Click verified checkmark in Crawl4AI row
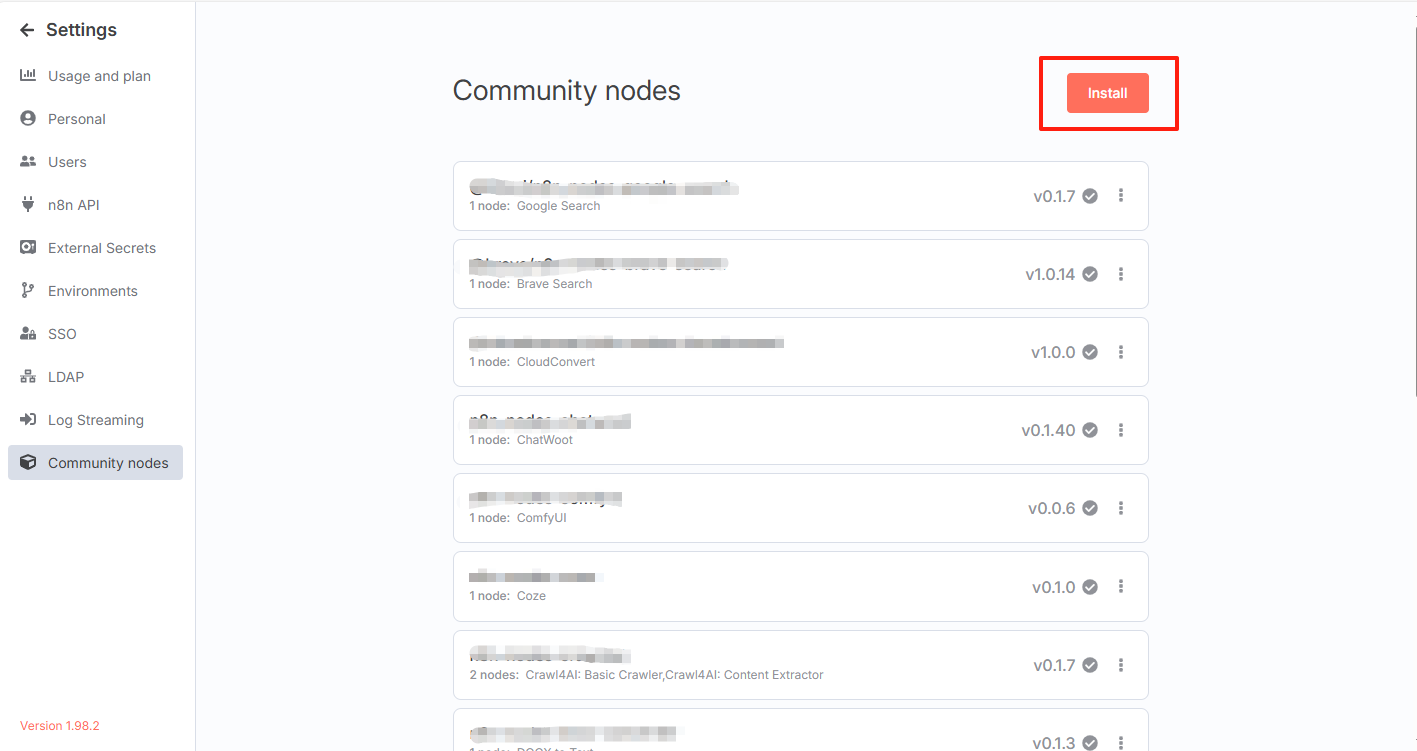The image size is (1417, 751). [x=1090, y=665]
